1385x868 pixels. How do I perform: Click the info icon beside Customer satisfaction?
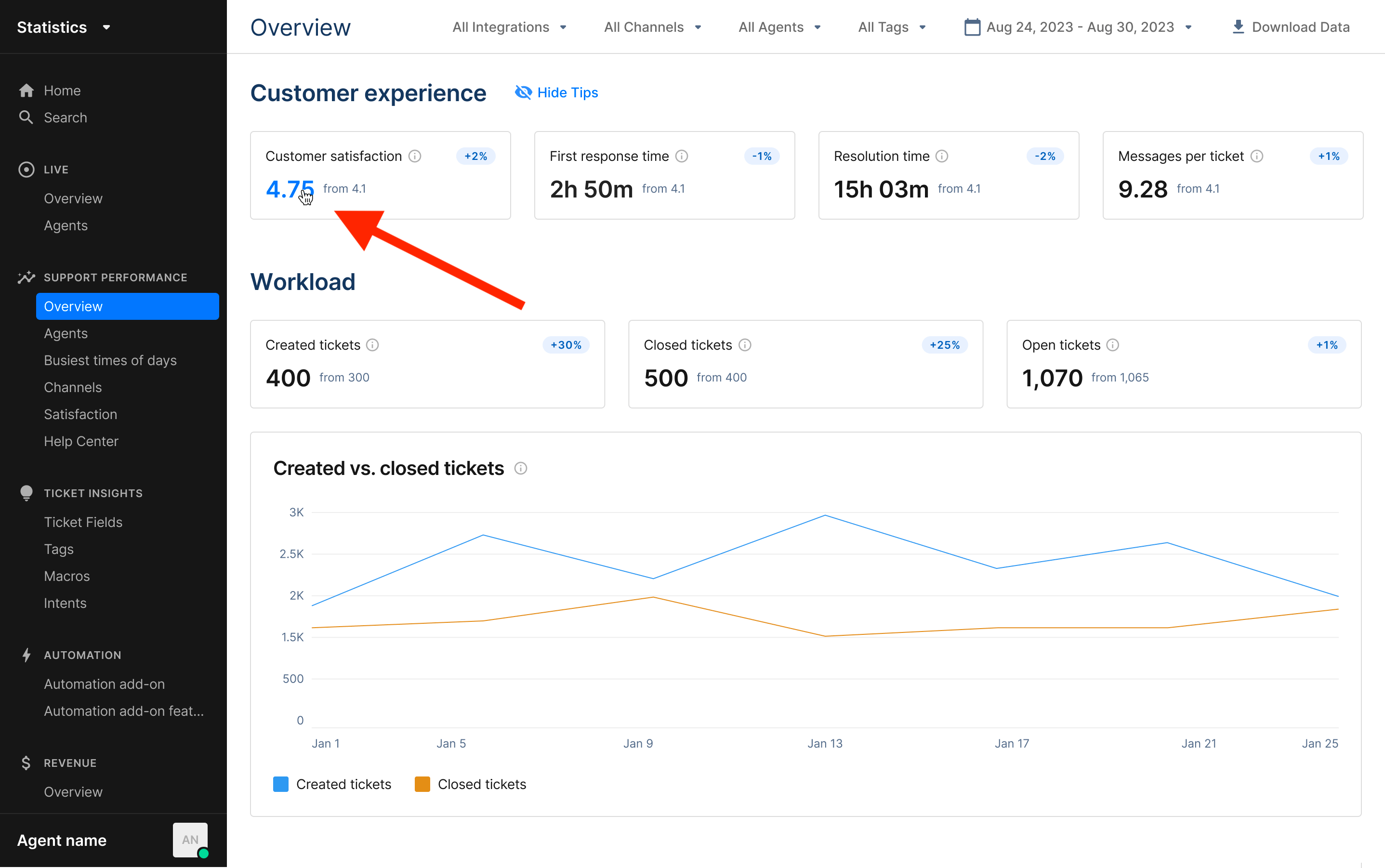click(415, 156)
